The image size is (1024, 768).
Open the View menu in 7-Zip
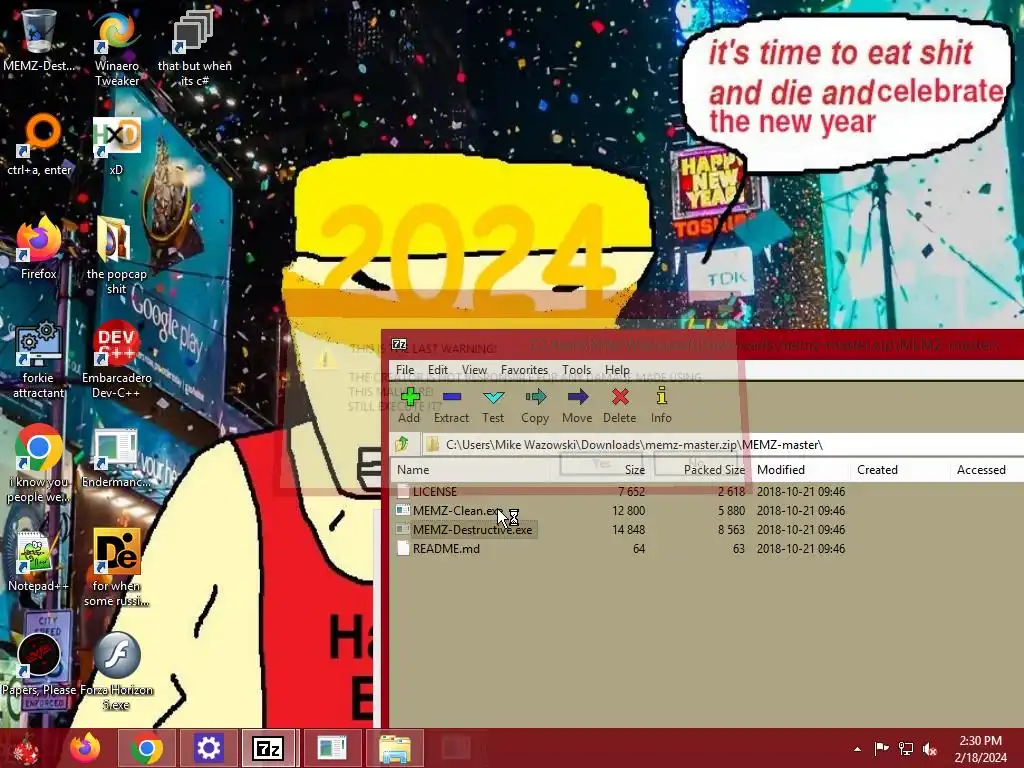[x=475, y=370]
